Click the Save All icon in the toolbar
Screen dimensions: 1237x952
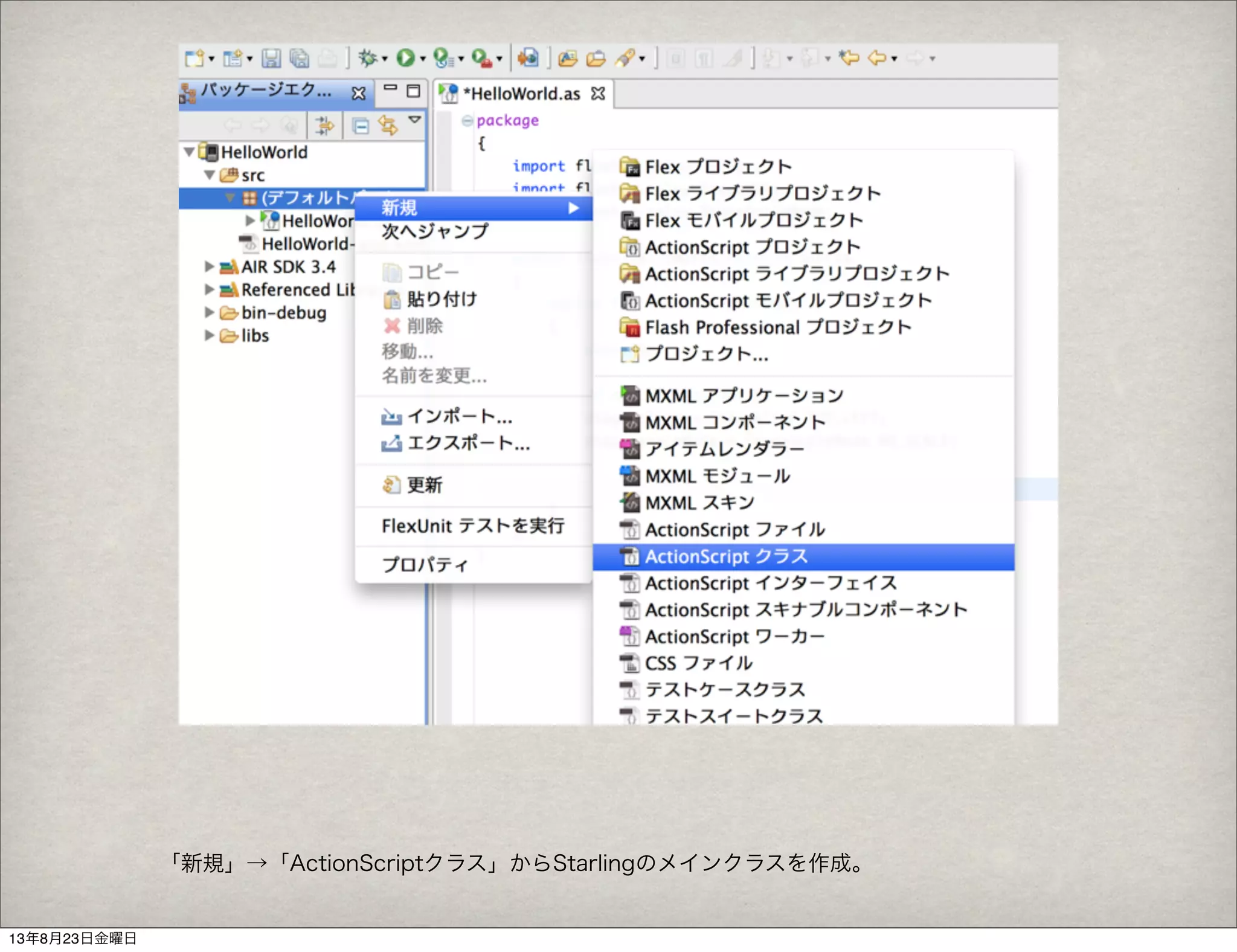[x=299, y=59]
